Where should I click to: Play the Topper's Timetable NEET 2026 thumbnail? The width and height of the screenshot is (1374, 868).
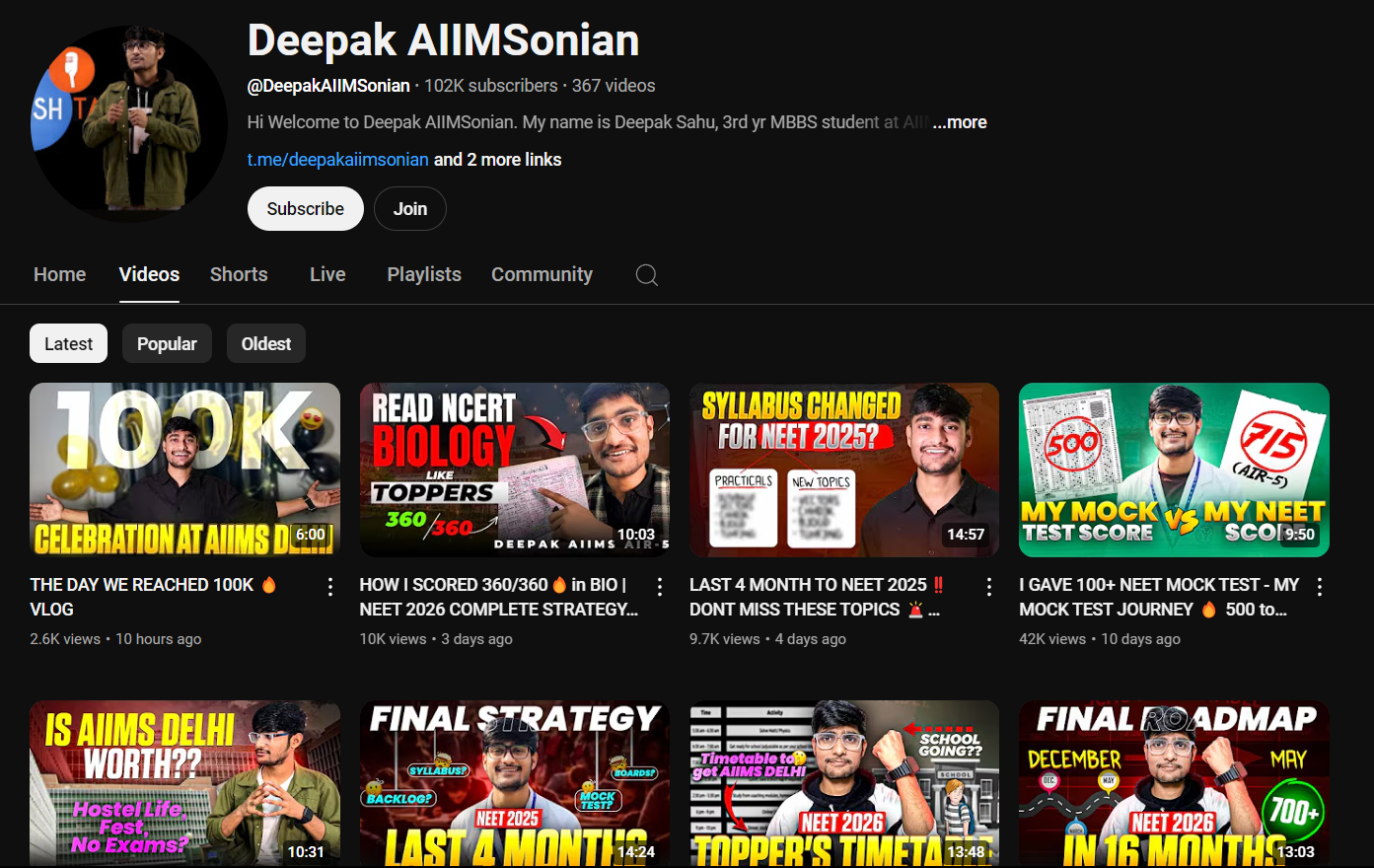pos(844,784)
